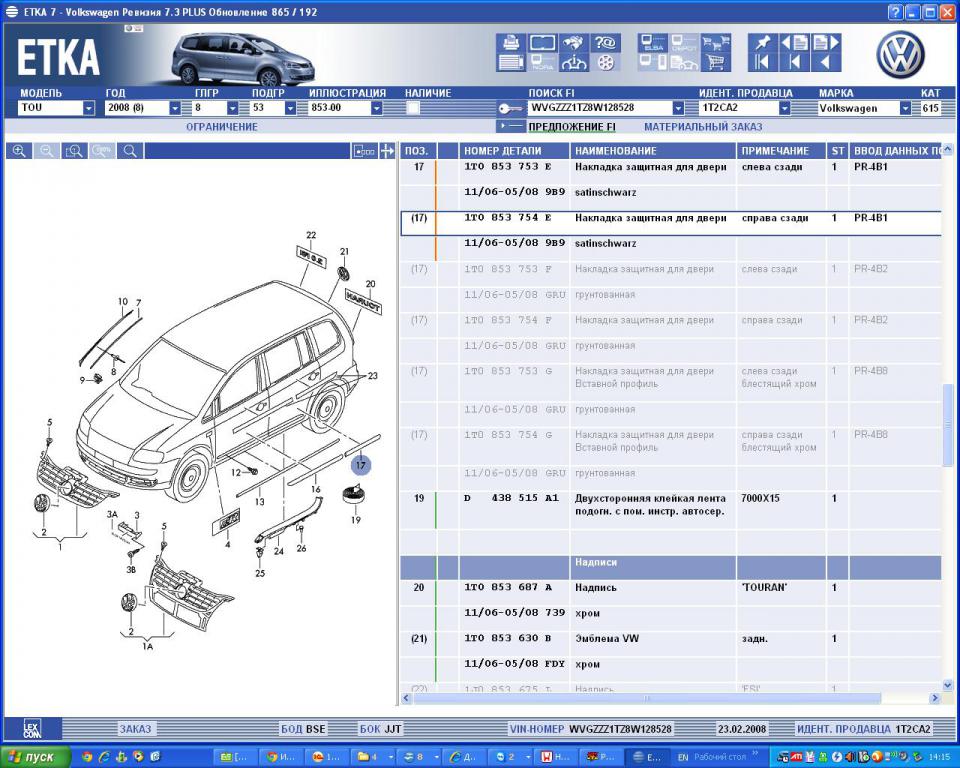Click the pushpin icon

coord(763,43)
